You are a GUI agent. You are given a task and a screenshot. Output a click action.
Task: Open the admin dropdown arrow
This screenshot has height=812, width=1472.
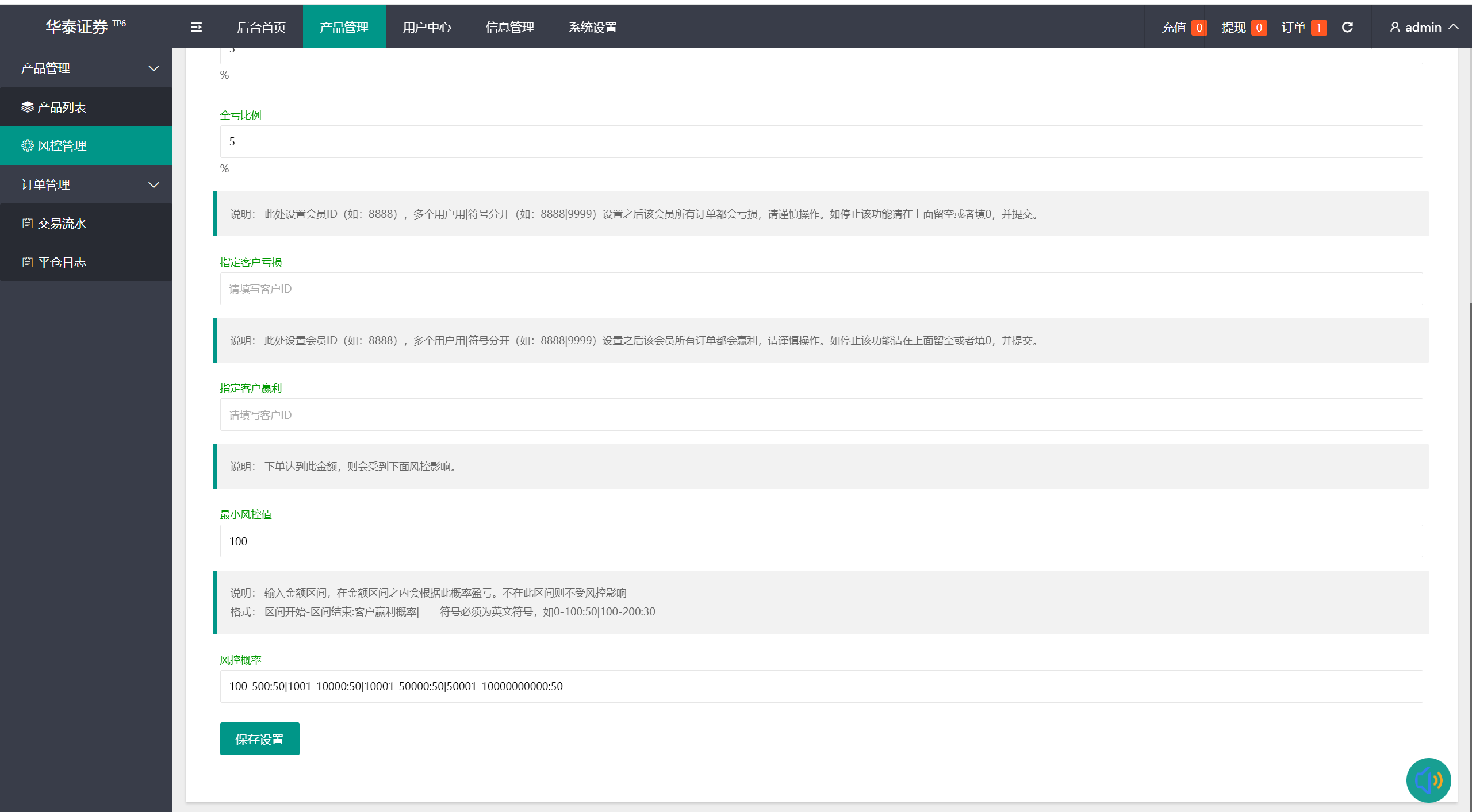pos(1454,27)
